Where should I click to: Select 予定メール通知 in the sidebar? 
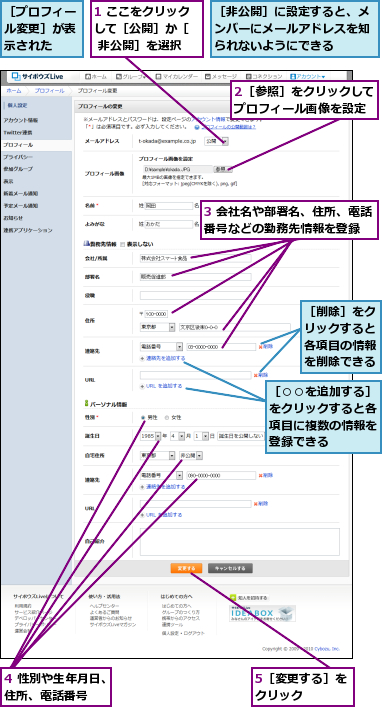[21, 206]
